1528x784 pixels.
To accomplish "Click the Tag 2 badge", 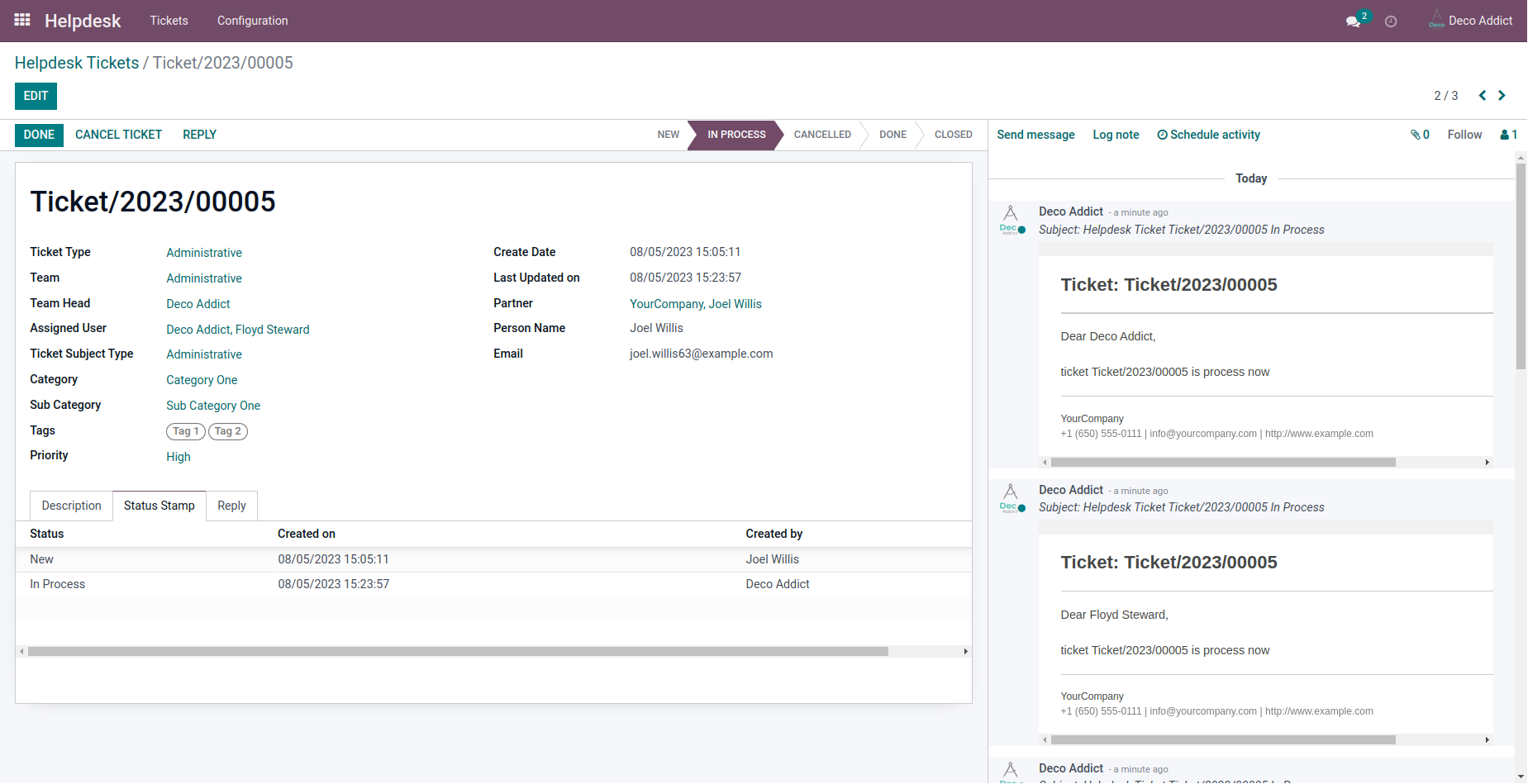I will pos(228,431).
